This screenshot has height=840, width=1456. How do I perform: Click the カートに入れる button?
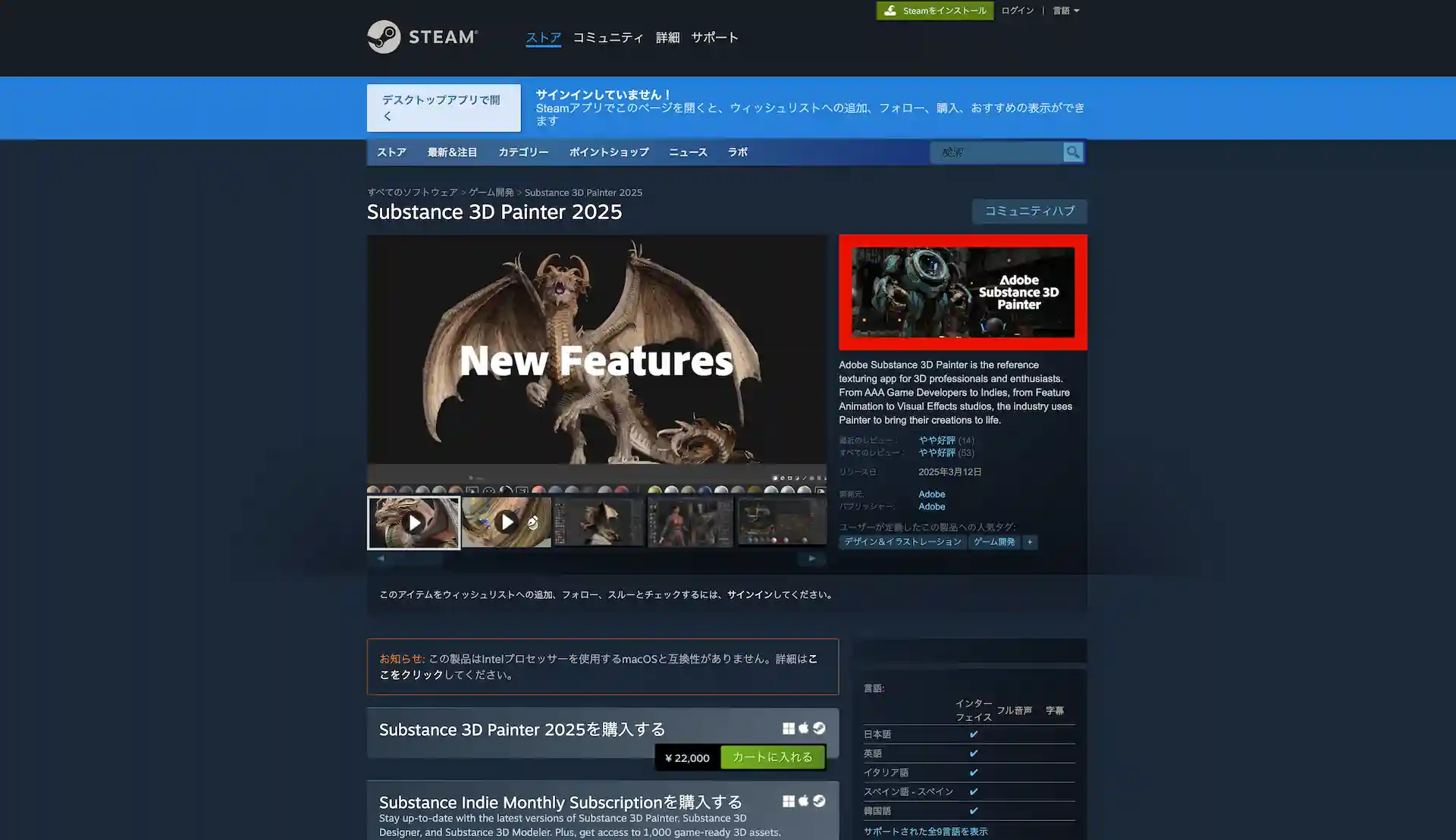[x=772, y=757]
